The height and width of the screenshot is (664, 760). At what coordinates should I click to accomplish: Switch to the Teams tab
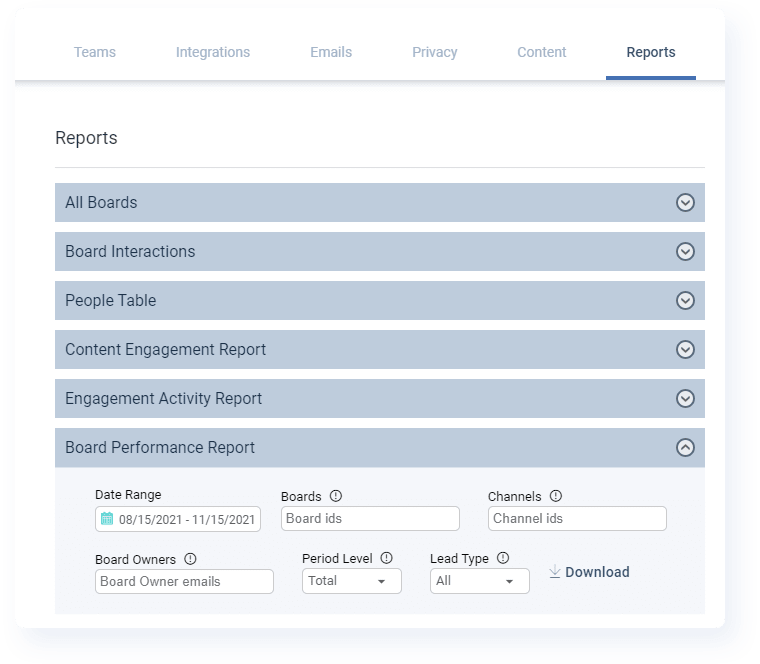coord(95,52)
